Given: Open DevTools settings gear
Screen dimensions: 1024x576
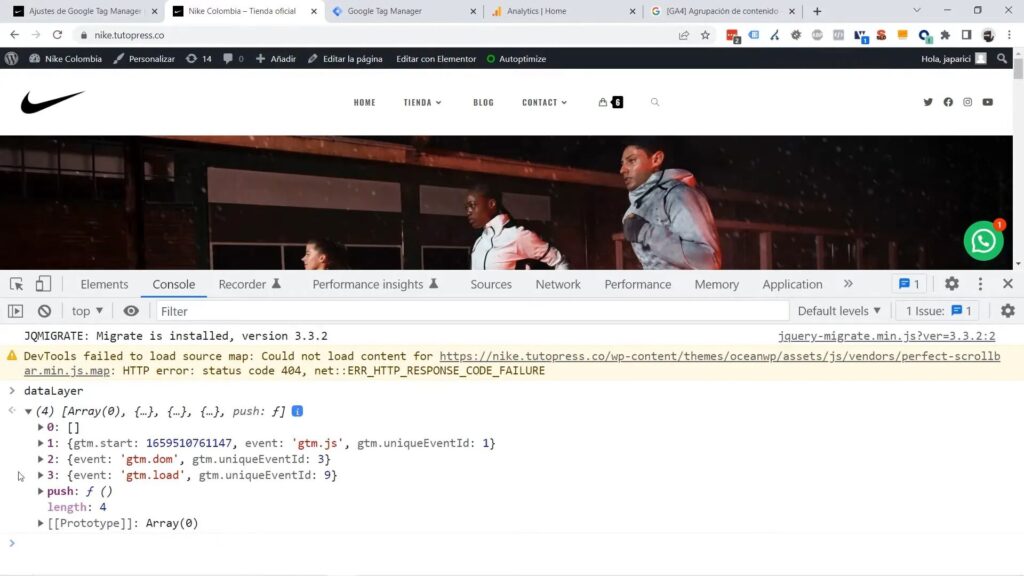Looking at the screenshot, I should point(952,283).
